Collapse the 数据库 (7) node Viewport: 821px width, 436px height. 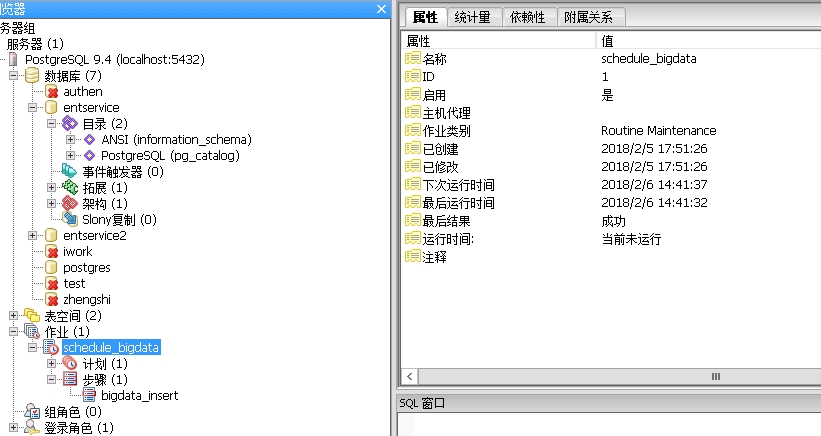click(13, 76)
